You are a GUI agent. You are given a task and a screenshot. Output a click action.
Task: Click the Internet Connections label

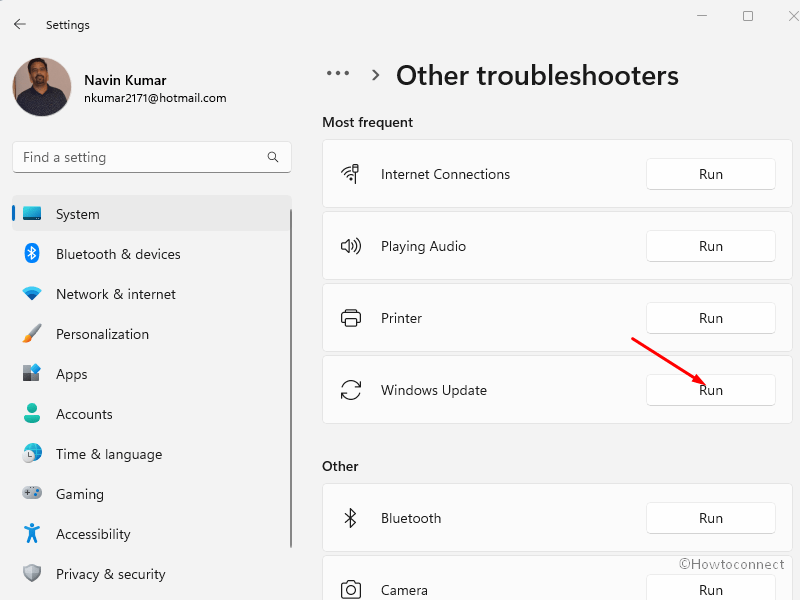445,174
